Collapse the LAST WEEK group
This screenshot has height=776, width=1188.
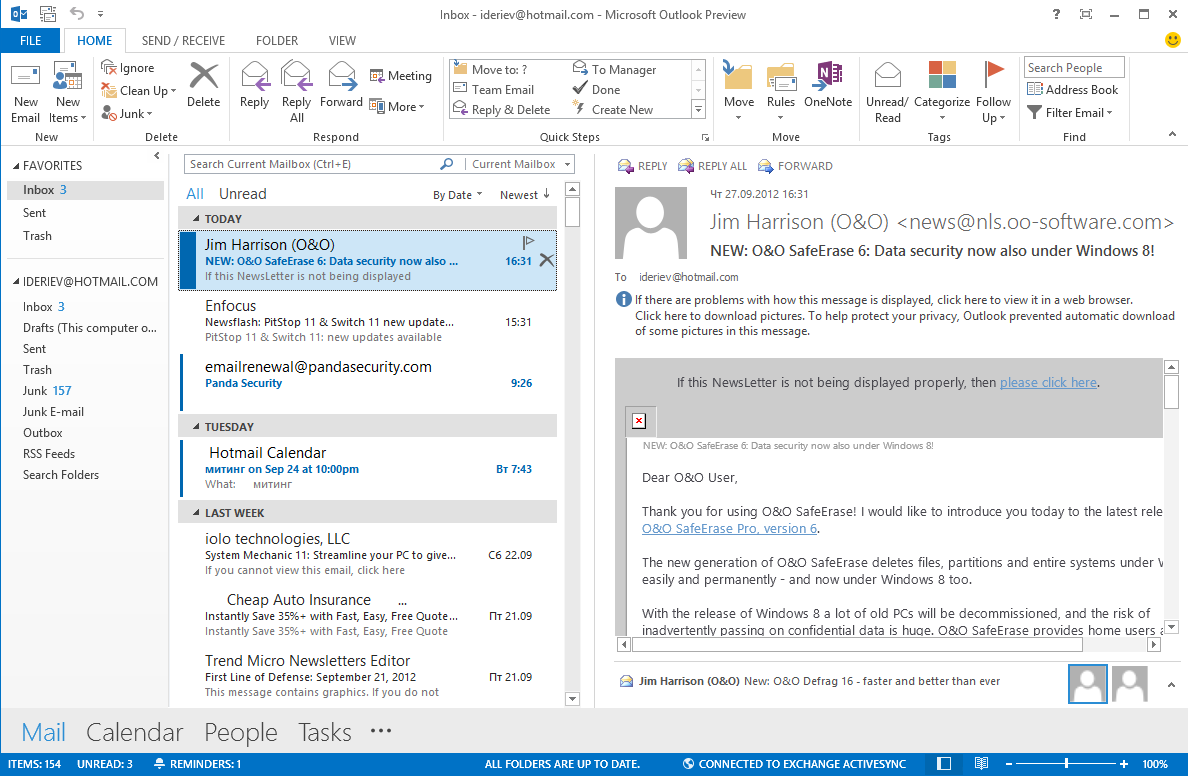tap(196, 512)
